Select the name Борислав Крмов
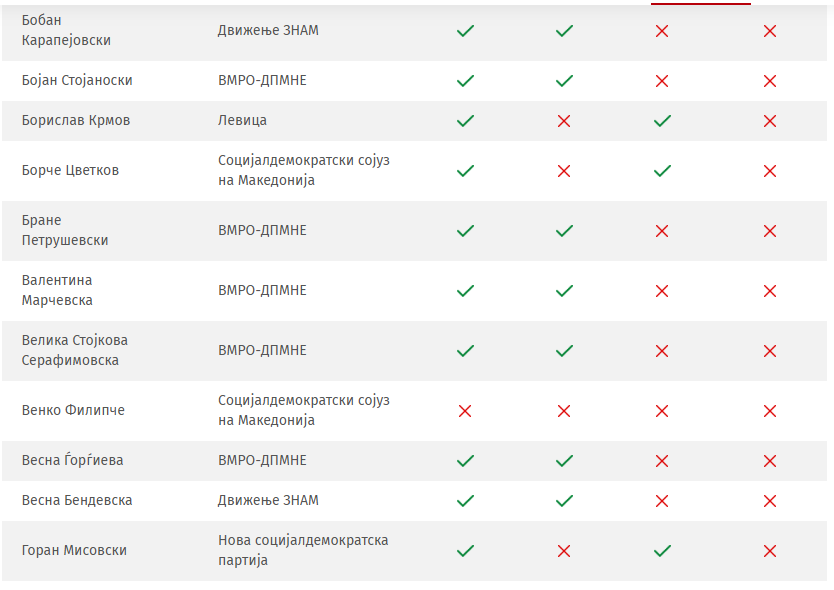 pyautogui.click(x=76, y=121)
